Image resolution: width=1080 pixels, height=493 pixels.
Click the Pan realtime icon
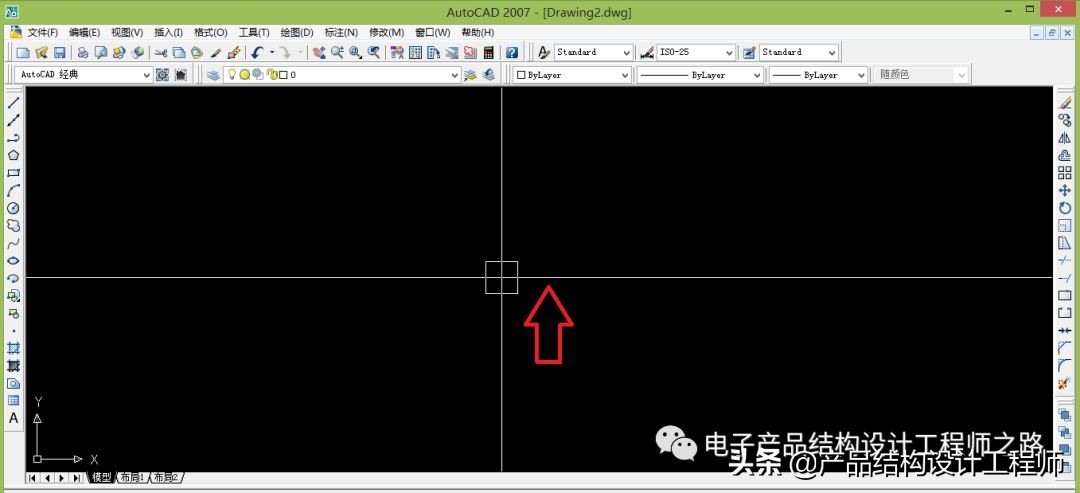pyautogui.click(x=319, y=52)
